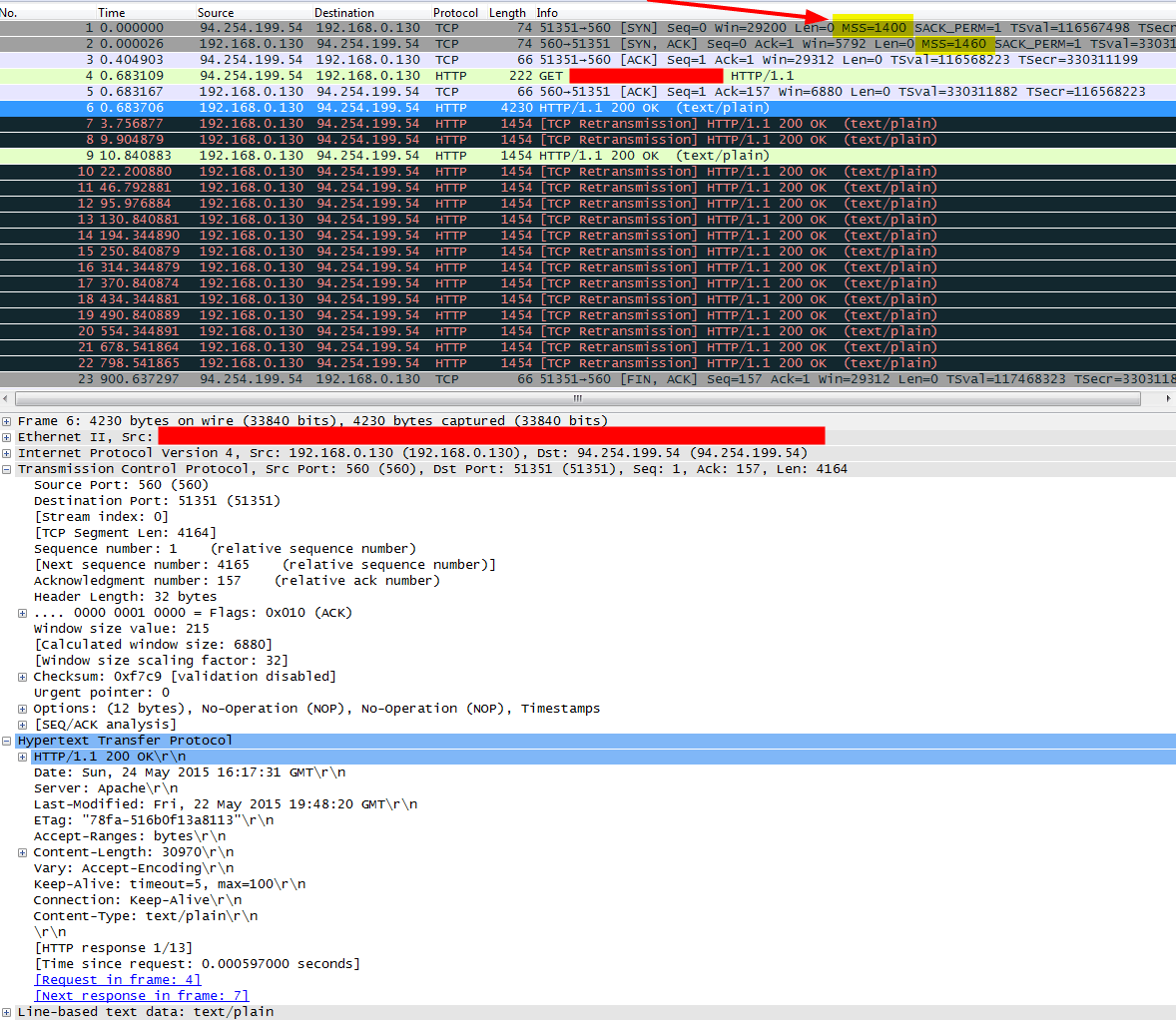Expand the TCP Options 12 bytes entry
This screenshot has width=1176, height=1027.
[23, 709]
